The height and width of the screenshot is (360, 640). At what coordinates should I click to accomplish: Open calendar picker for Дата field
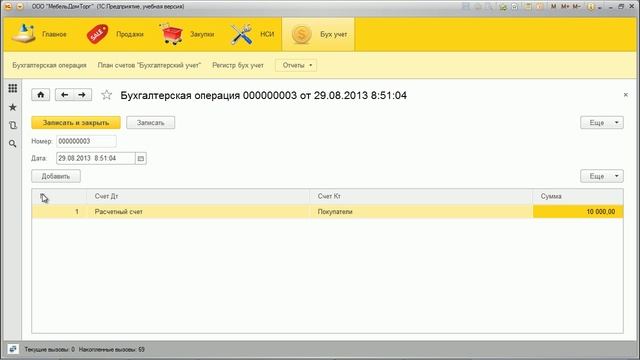pyautogui.click(x=141, y=158)
